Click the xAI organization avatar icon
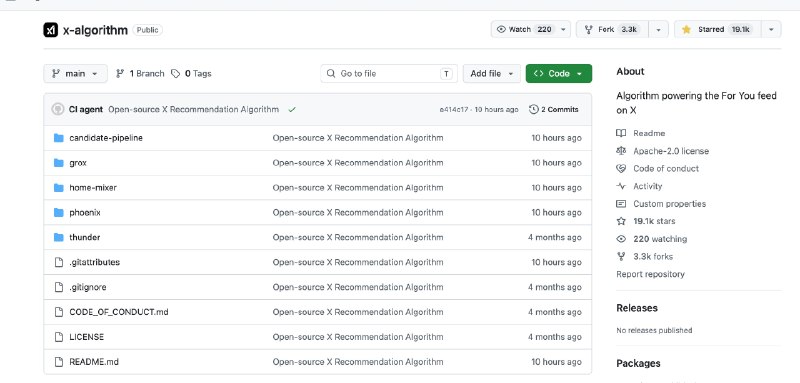 pyautogui.click(x=51, y=30)
